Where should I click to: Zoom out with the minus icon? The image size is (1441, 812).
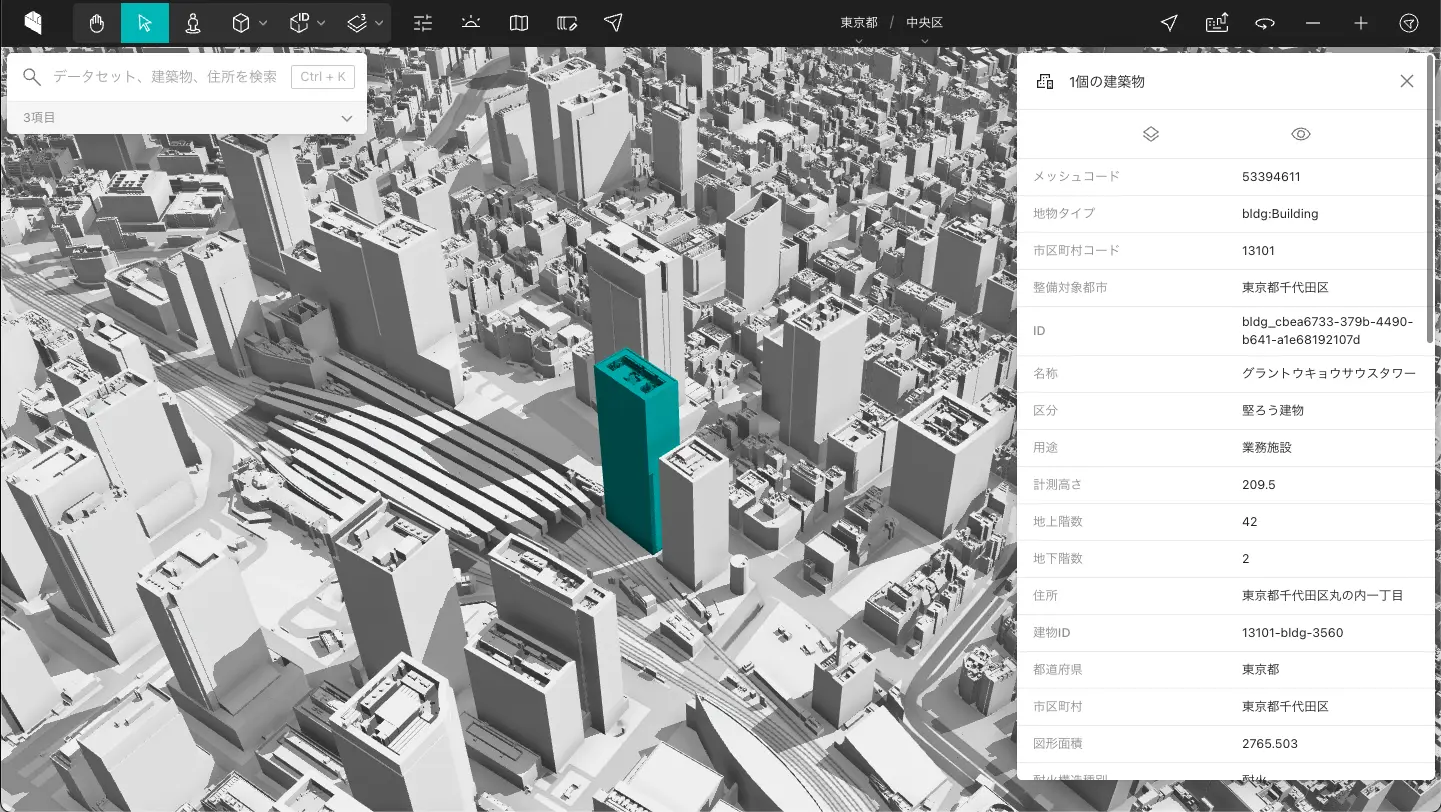pyautogui.click(x=1313, y=23)
